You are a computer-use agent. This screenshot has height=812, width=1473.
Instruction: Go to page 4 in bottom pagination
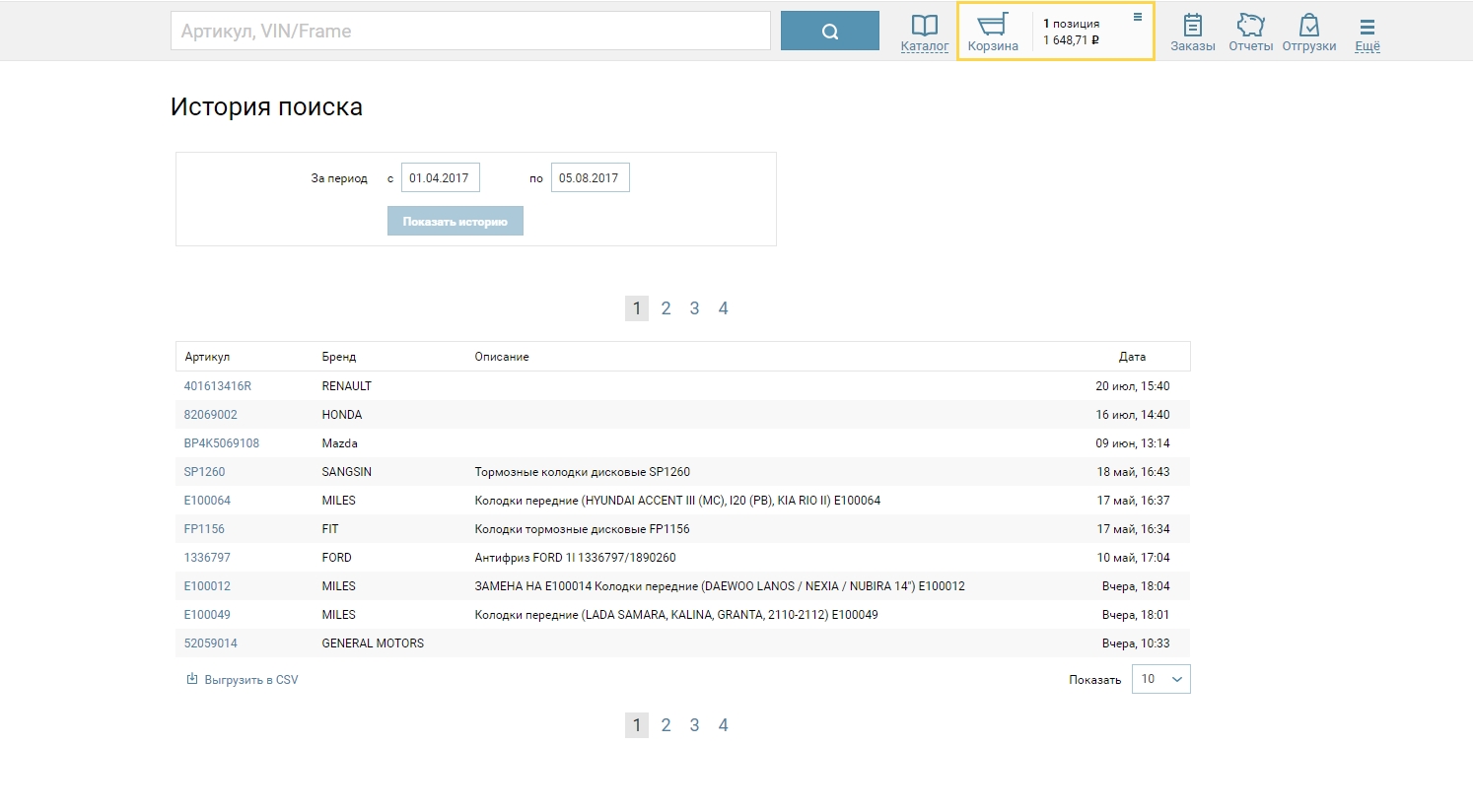[723, 725]
